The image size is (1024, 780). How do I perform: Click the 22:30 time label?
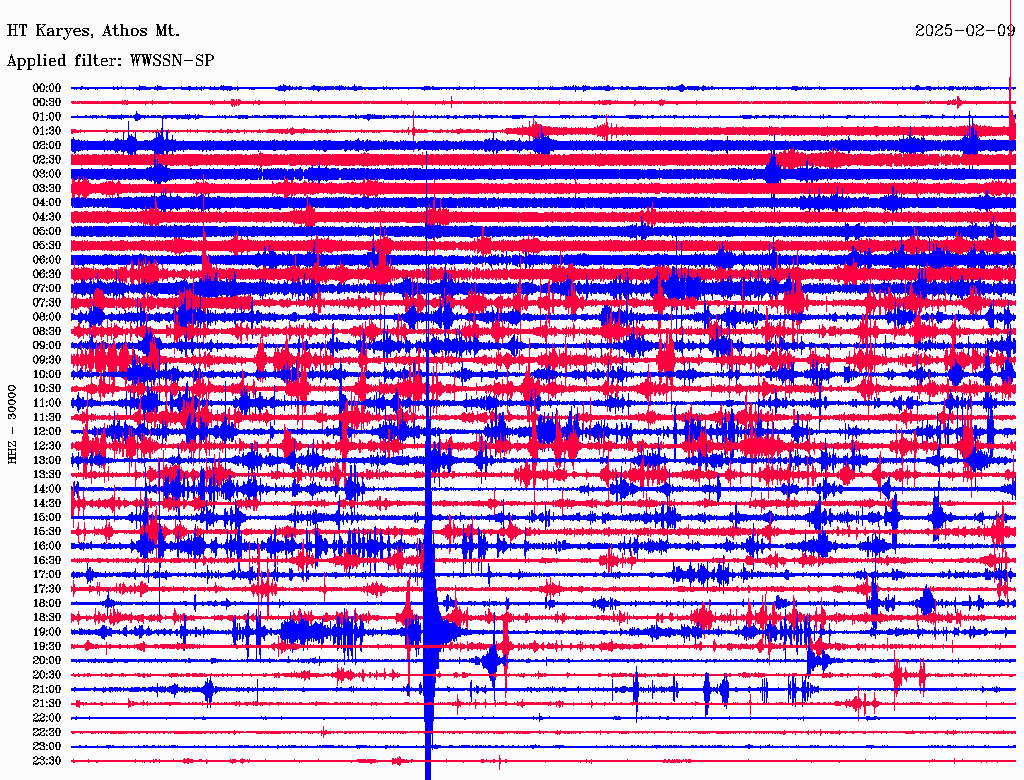click(47, 732)
